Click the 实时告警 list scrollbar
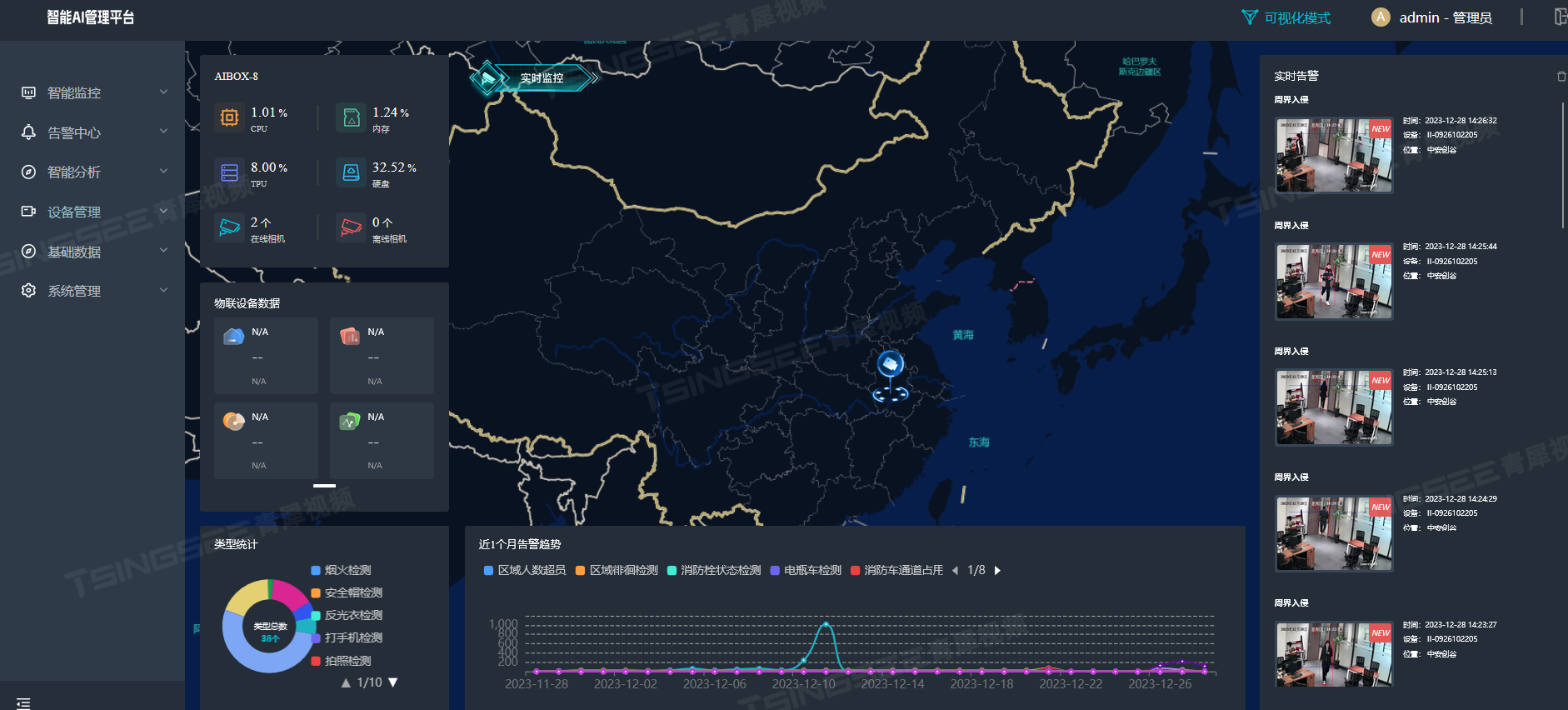 point(1563,165)
